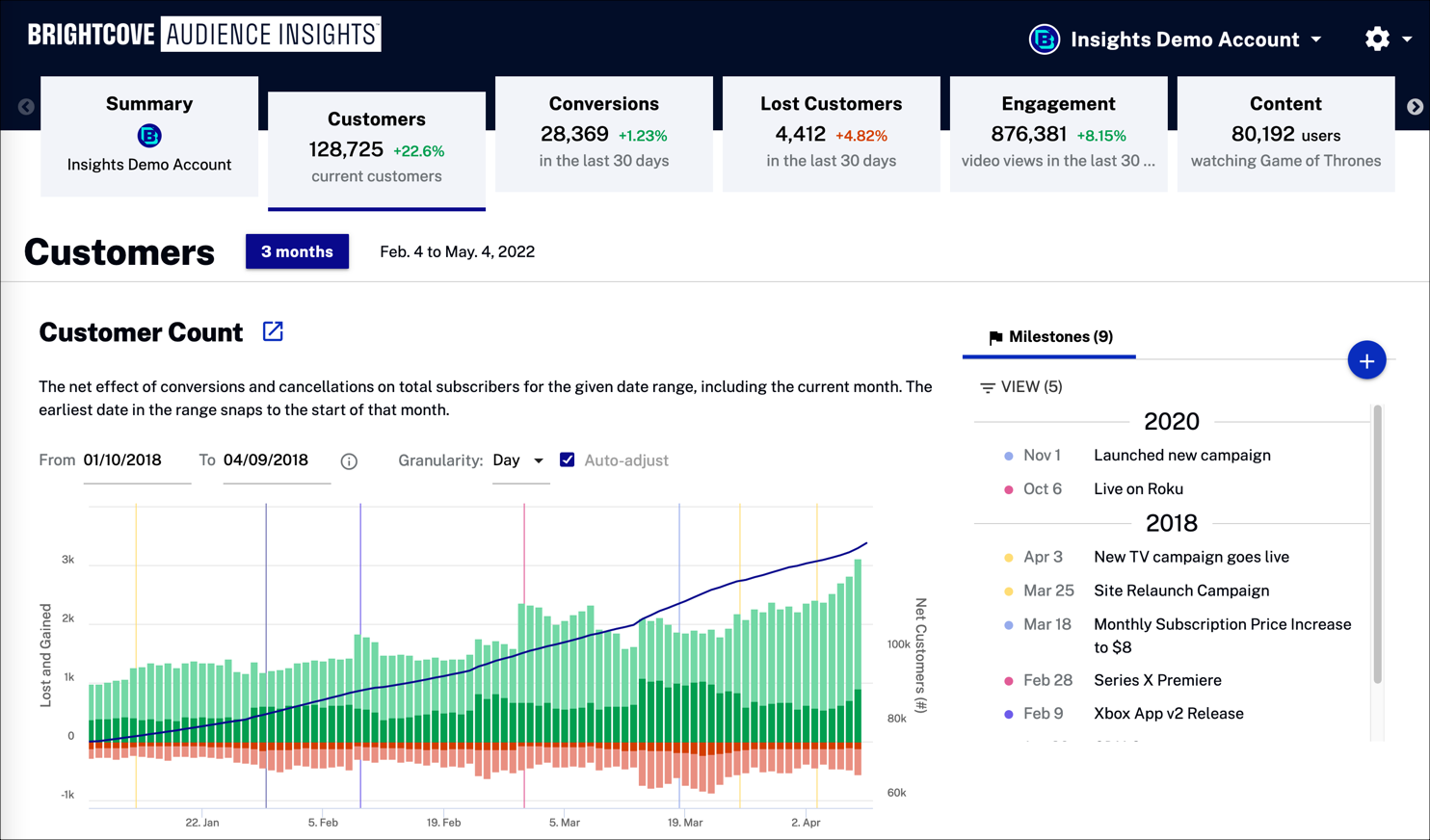1430x840 pixels.
Task: Click the Xbox App v2 Release milestone
Action: pos(1168,714)
